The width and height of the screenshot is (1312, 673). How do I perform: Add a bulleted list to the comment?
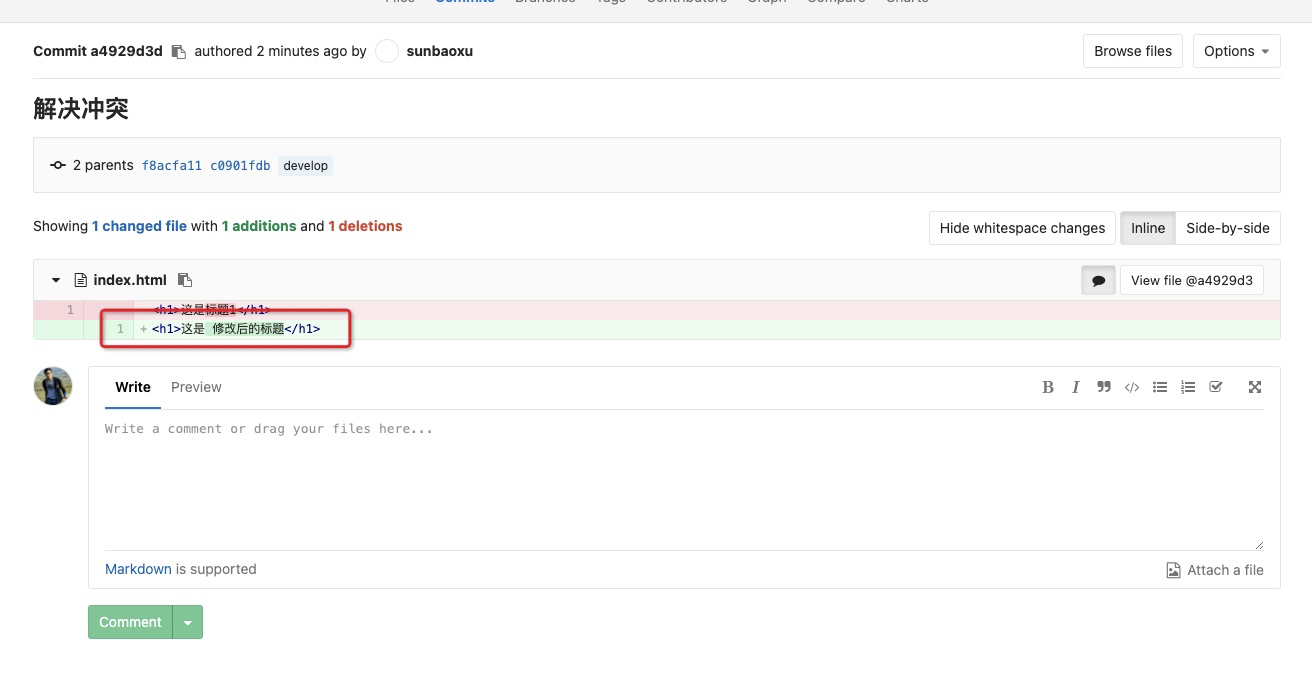[1160, 387]
